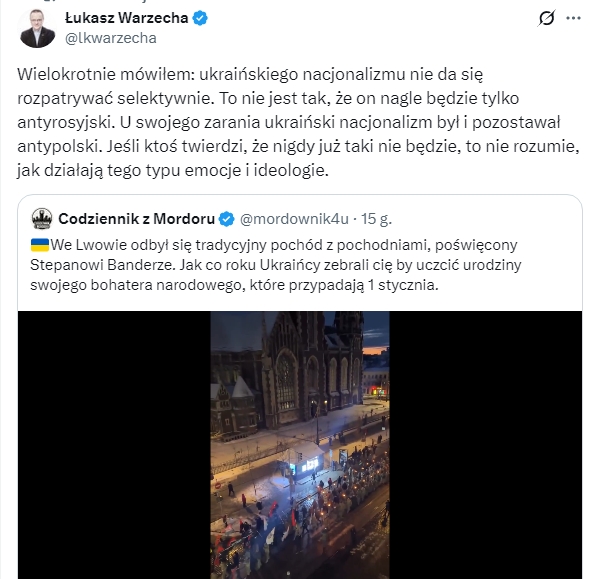Click the black area right of the video

(x=485, y=445)
